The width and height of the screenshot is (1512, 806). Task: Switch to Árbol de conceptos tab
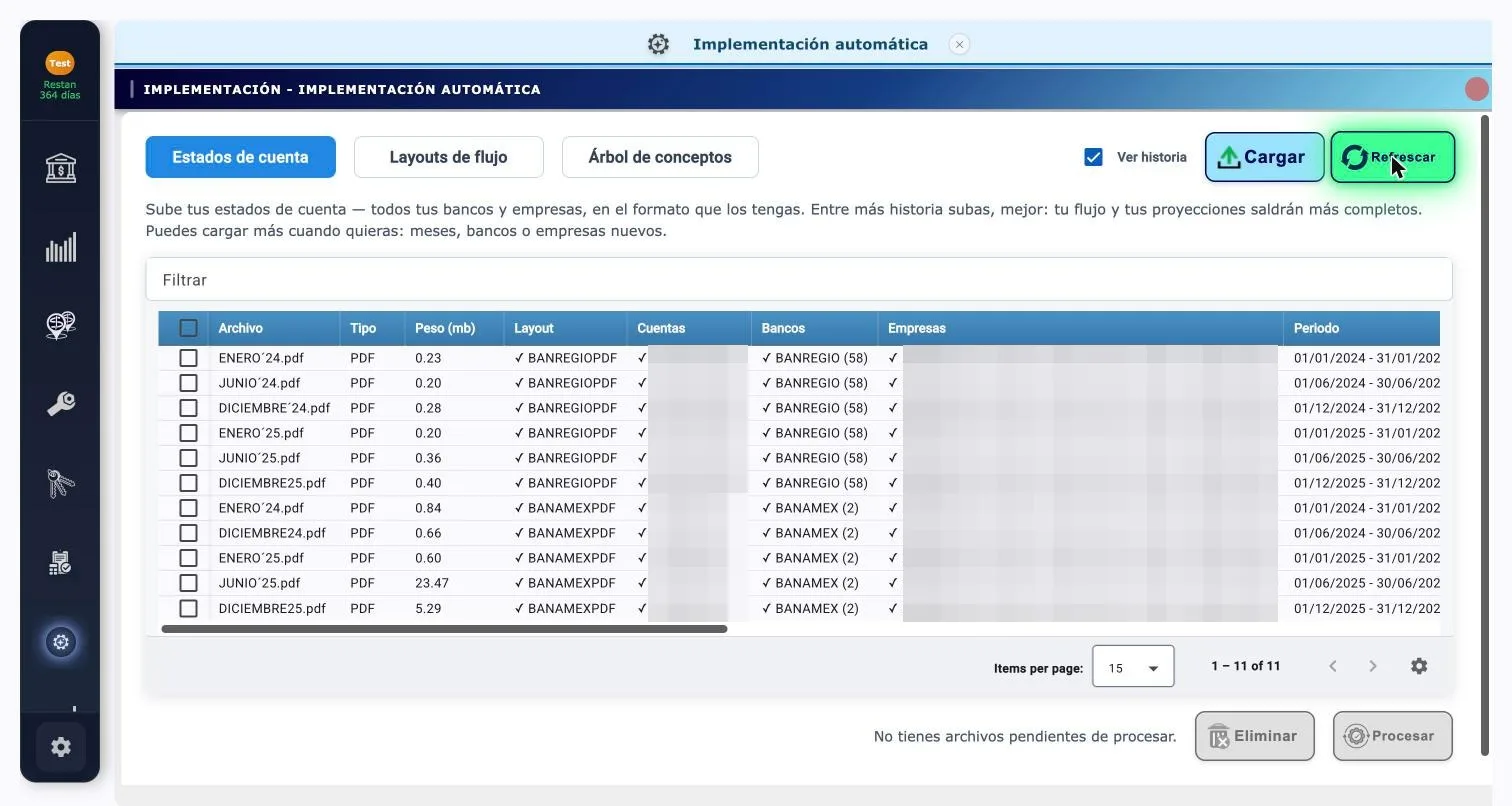(660, 157)
